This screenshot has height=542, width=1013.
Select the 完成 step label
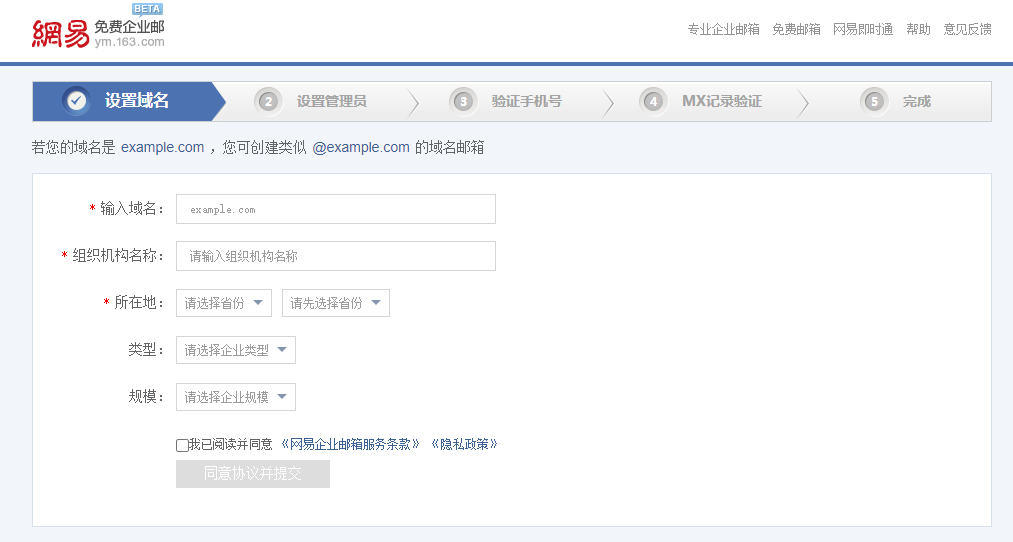(917, 101)
